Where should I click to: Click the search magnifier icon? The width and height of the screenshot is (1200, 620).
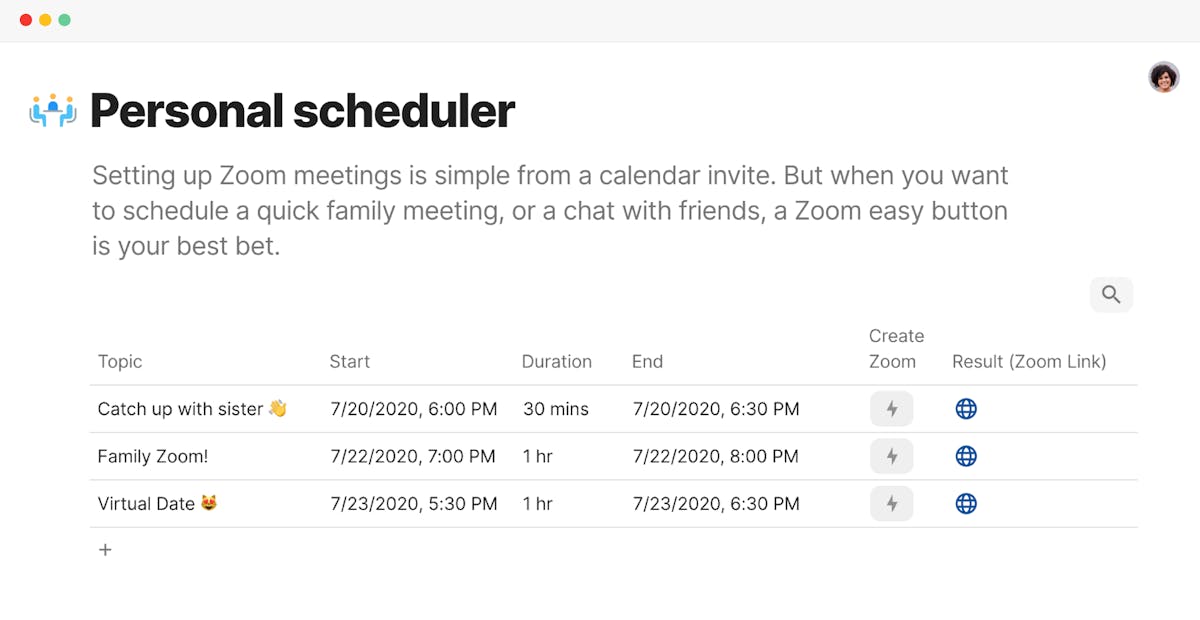click(x=1111, y=295)
